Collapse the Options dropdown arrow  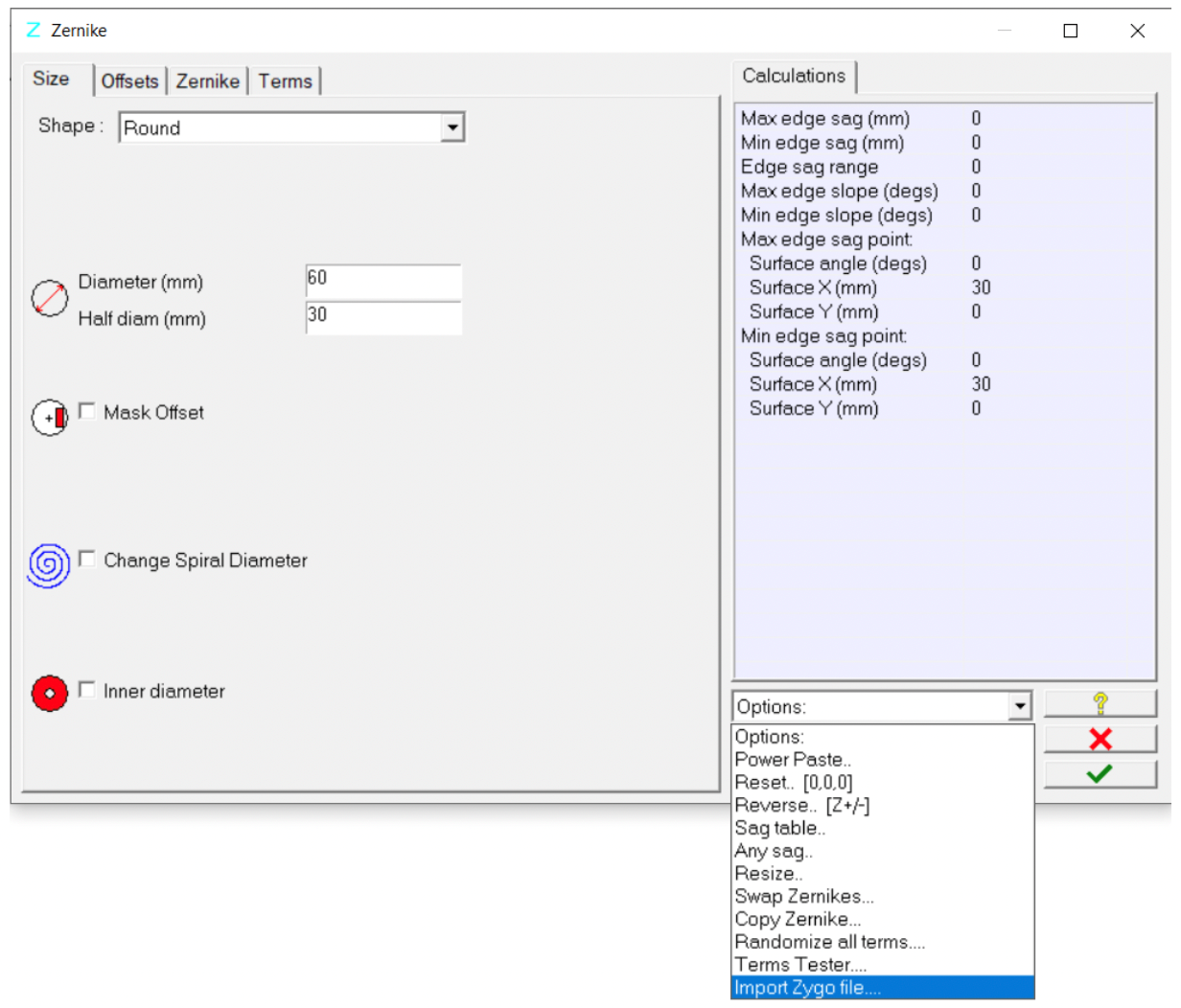(1019, 707)
